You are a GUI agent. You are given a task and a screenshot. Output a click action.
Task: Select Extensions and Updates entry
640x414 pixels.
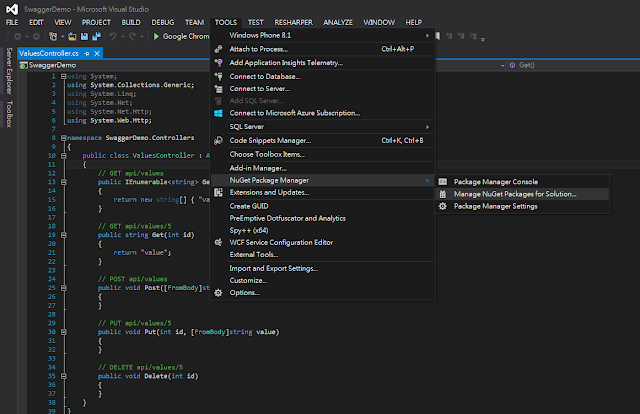point(269,192)
